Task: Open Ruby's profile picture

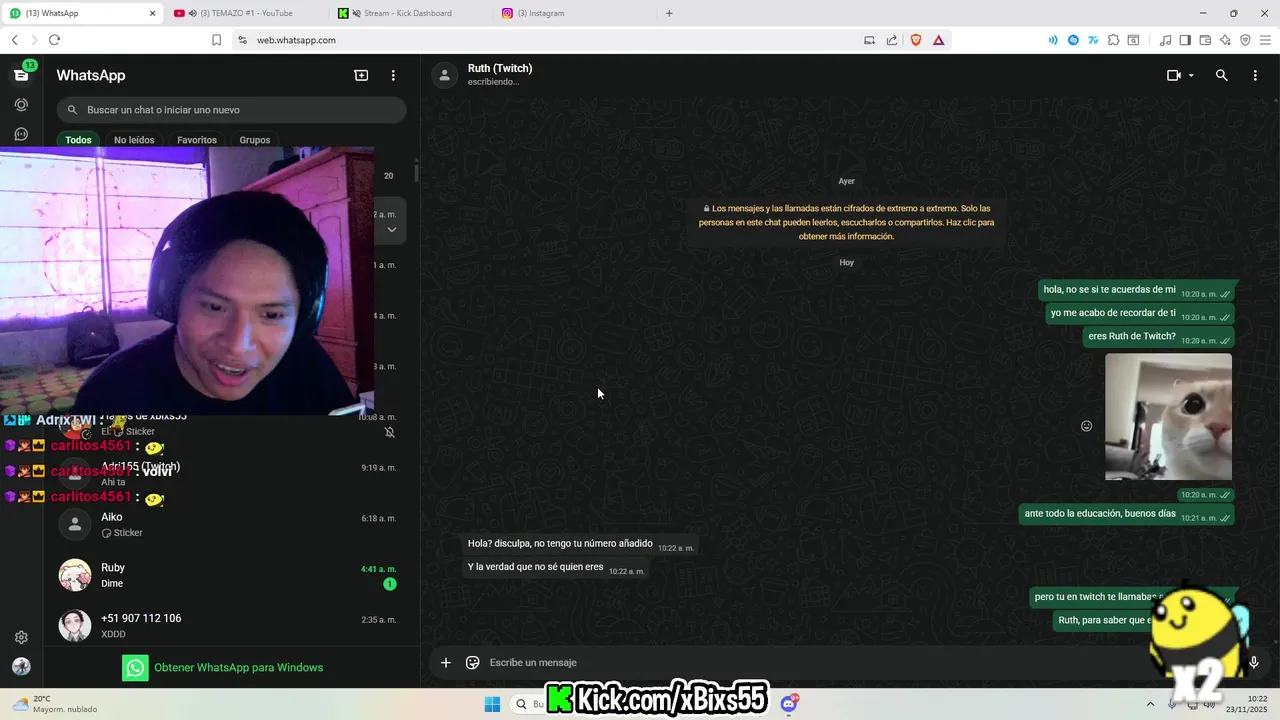Action: pyautogui.click(x=75, y=575)
